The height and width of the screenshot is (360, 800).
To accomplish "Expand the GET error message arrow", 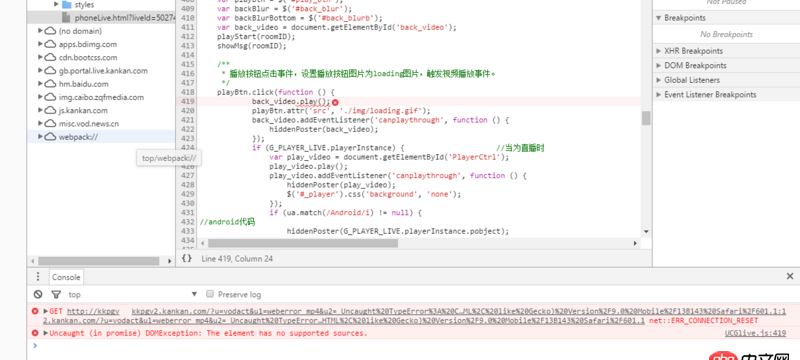I will 45,311.
